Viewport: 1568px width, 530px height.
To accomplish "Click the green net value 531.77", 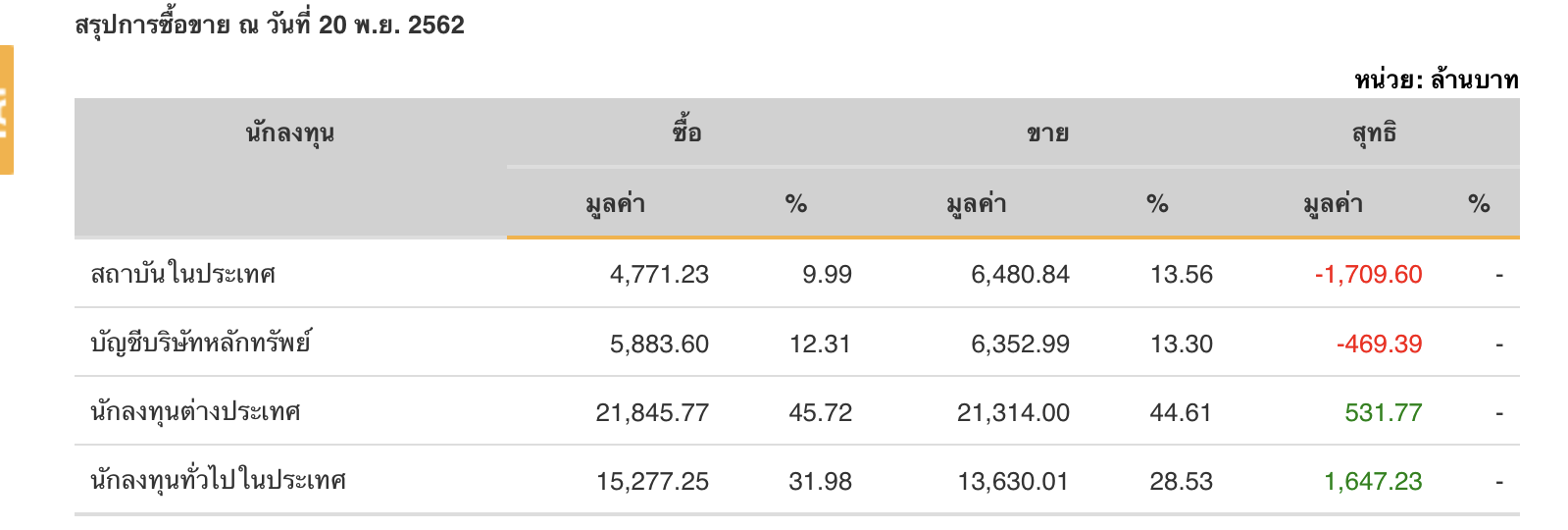I will click(x=1383, y=413).
